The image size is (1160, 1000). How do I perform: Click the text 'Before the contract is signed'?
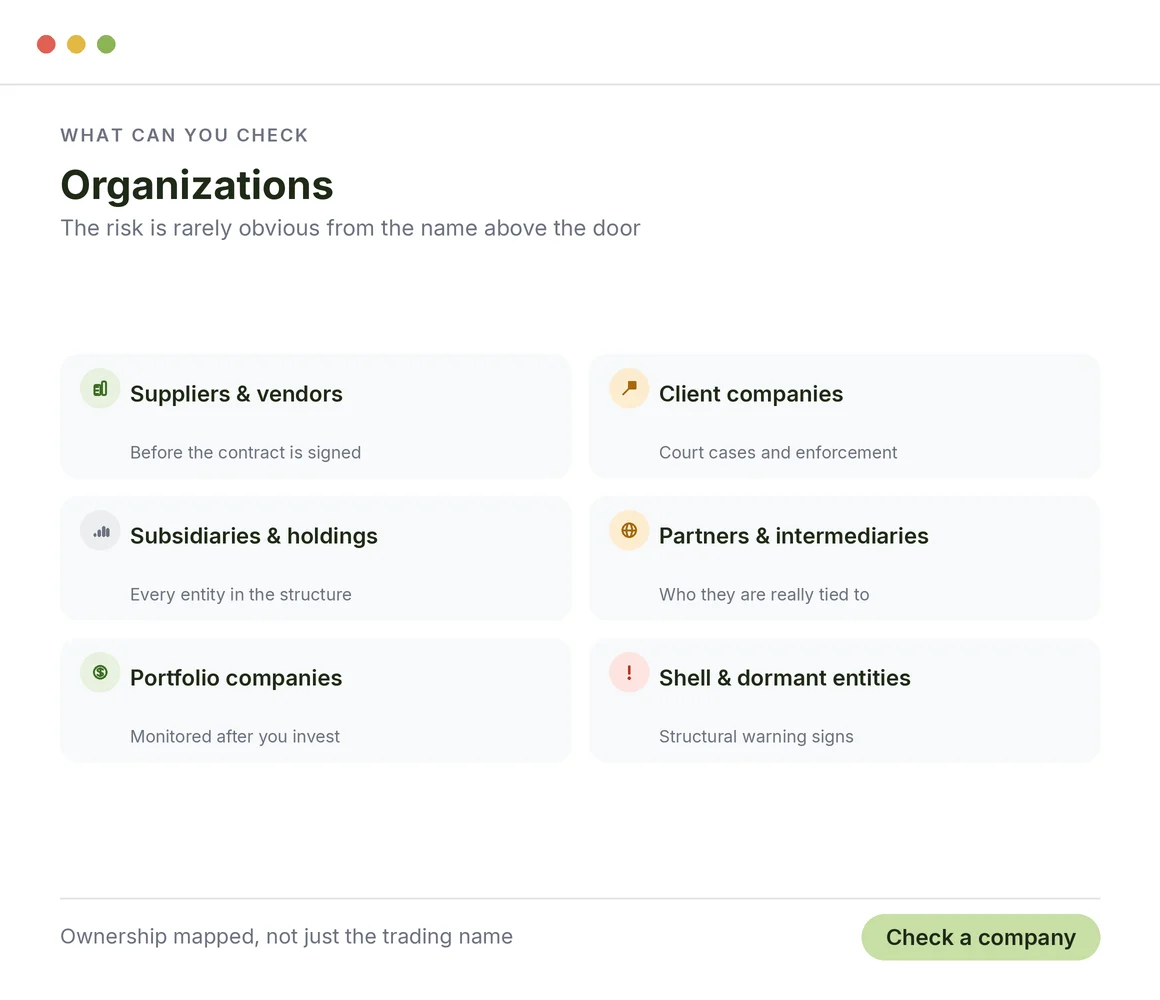point(246,453)
